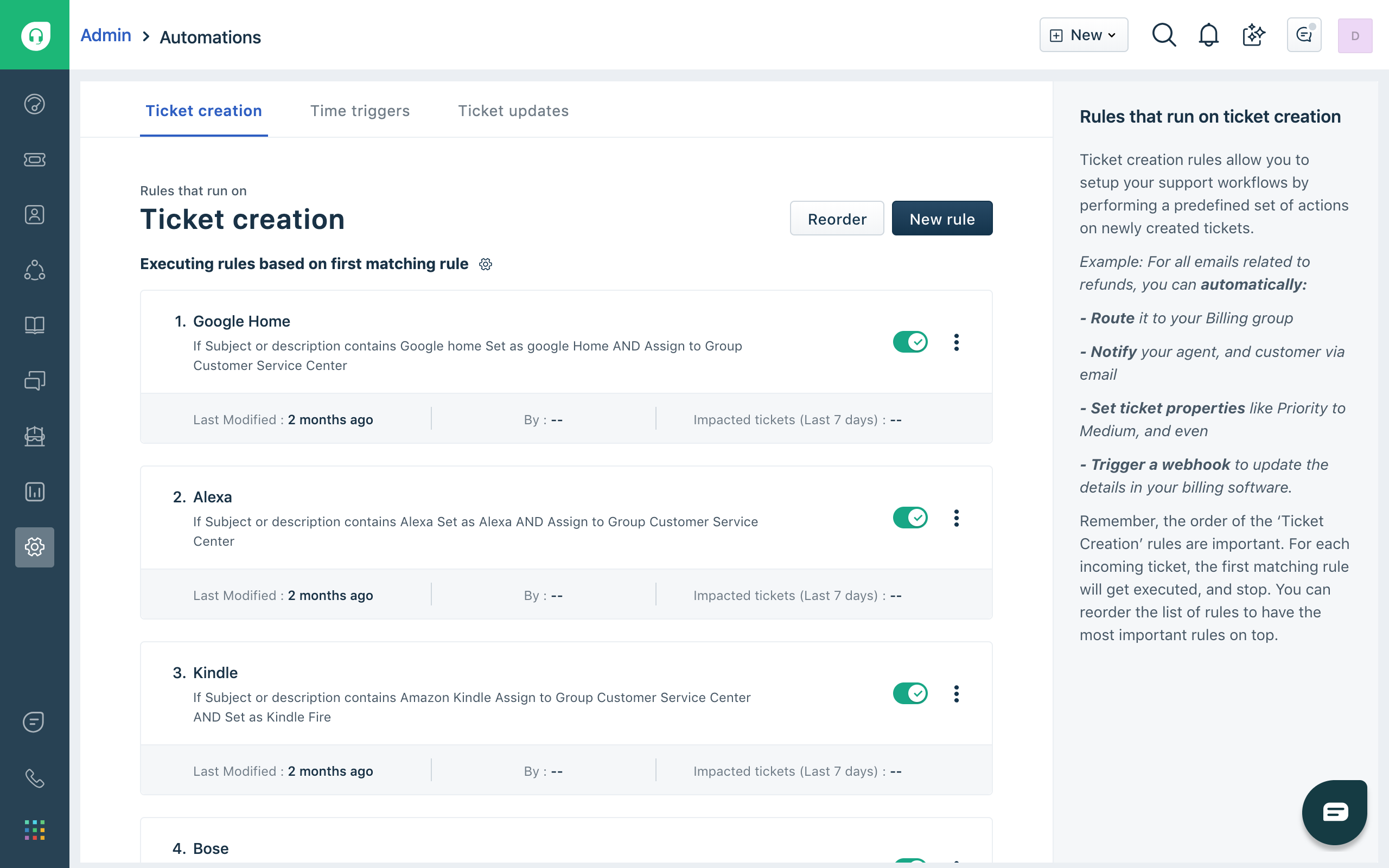Select the Tickets icon in the sidebar
The width and height of the screenshot is (1389, 868).
34,160
